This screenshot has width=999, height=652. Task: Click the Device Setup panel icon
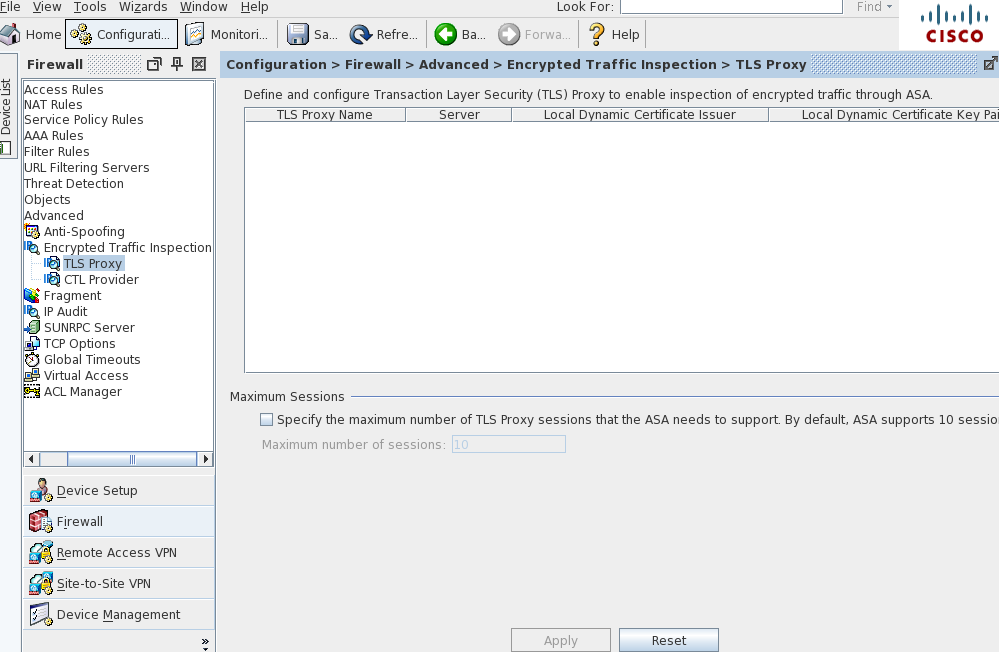[41, 490]
